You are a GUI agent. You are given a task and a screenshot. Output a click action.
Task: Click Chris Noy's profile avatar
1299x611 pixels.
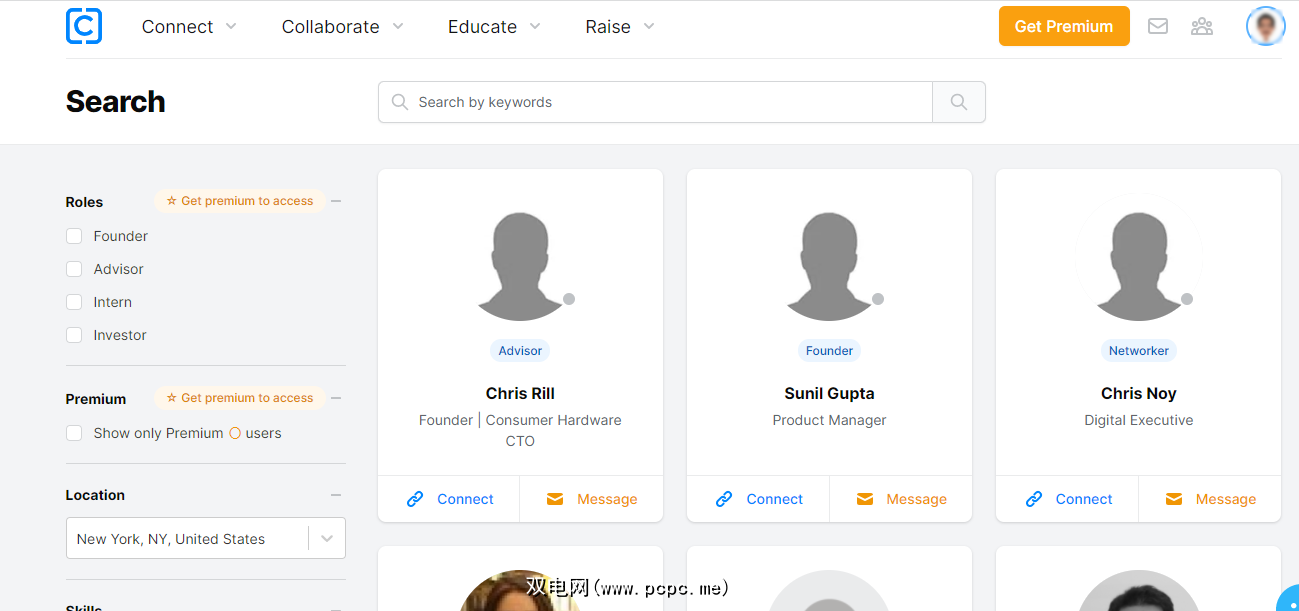point(1138,266)
